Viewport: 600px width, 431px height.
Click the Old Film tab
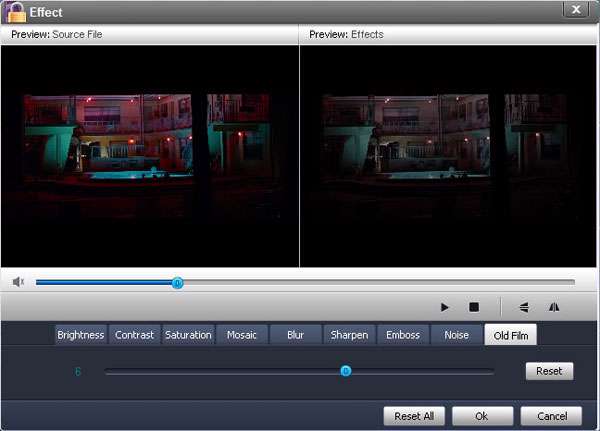click(x=511, y=335)
